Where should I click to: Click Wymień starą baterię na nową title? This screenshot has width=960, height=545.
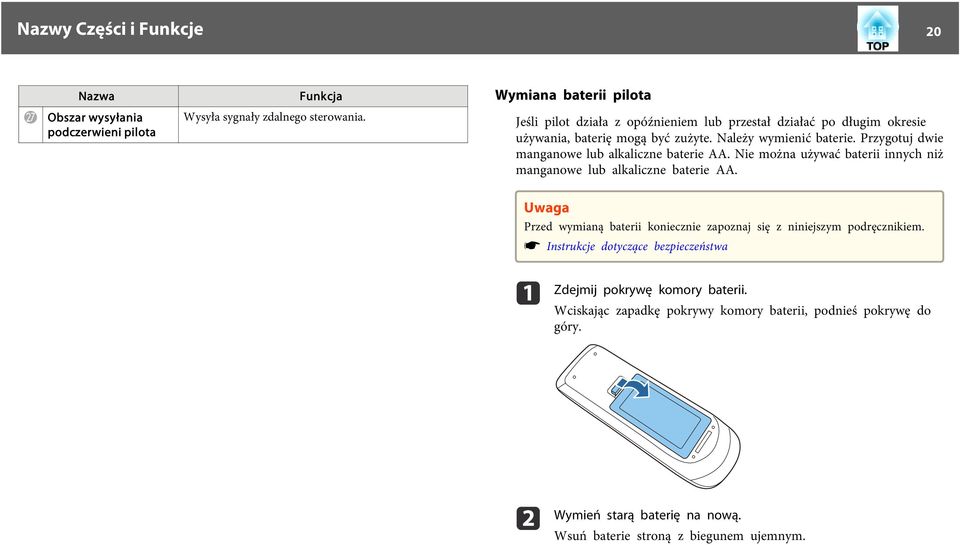click(647, 515)
